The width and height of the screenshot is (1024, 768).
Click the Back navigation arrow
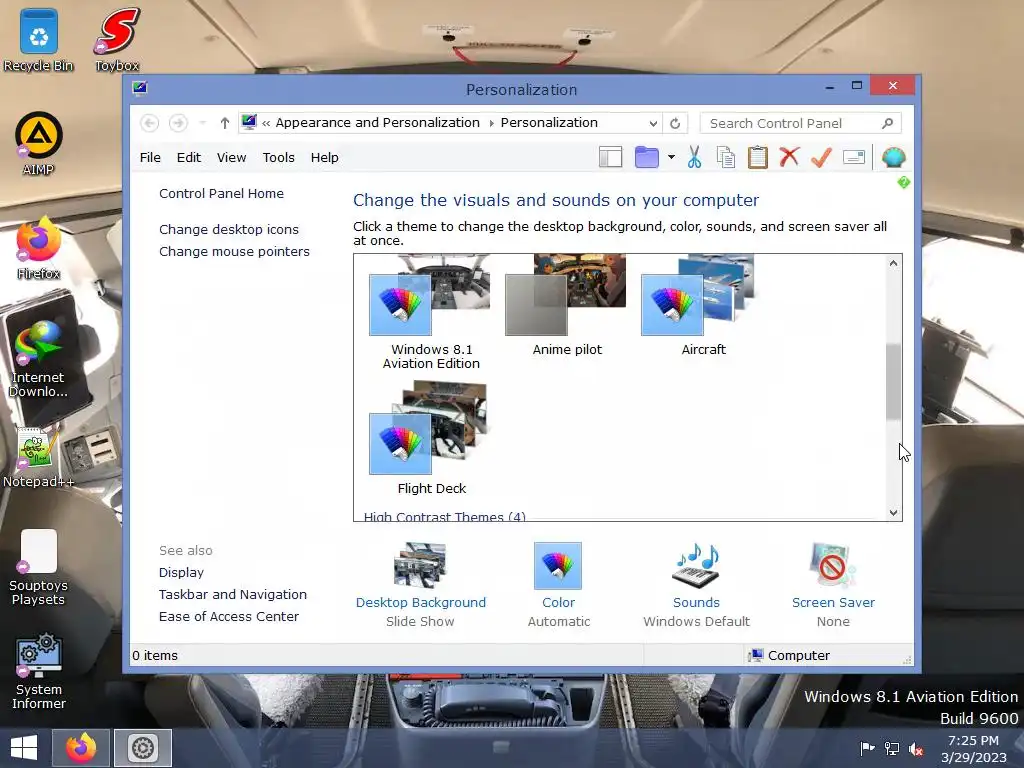click(x=150, y=123)
